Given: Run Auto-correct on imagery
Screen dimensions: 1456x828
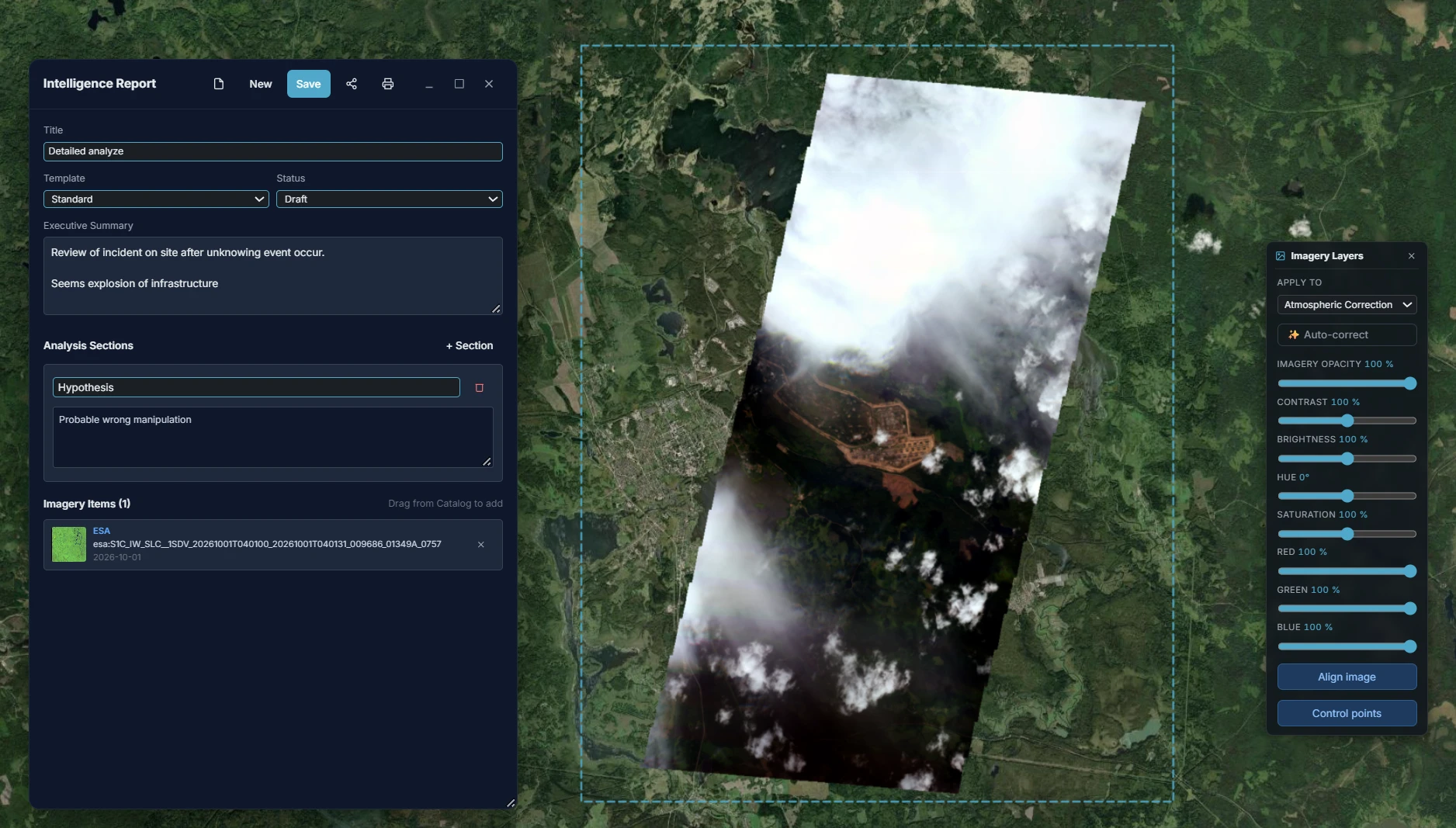Looking at the screenshot, I should 1347,334.
